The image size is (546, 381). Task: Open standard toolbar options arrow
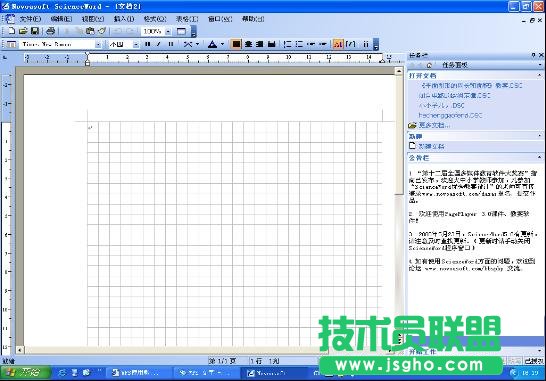194,31
